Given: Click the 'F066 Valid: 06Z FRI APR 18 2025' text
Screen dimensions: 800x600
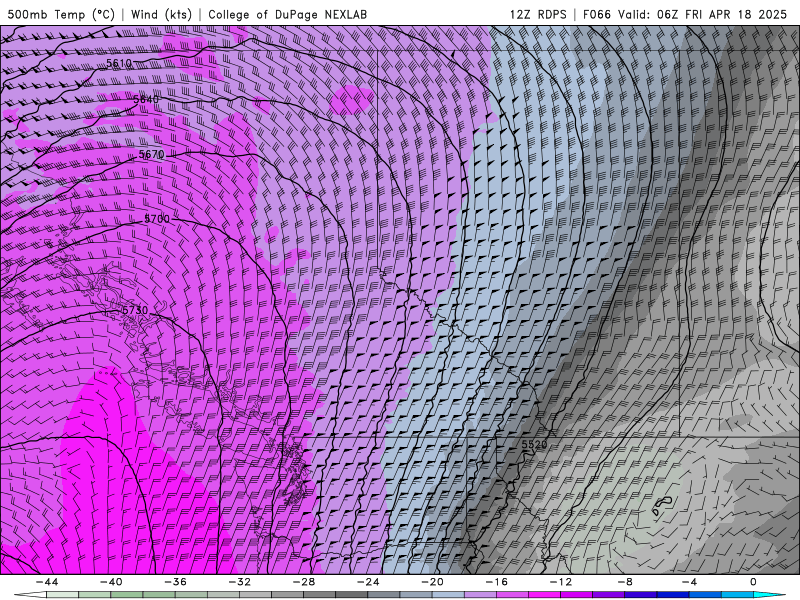Looking at the screenshot, I should click(685, 14).
